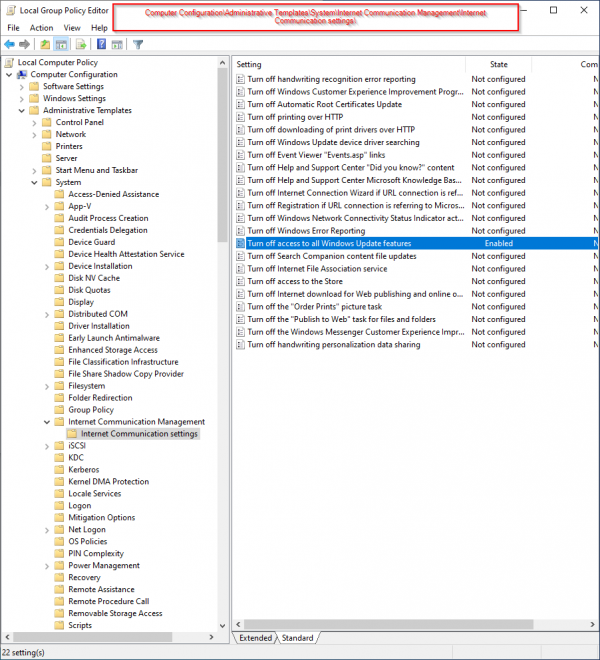This screenshot has height=660, width=600.
Task: Expand the Software Settings folder
Action: point(22,86)
